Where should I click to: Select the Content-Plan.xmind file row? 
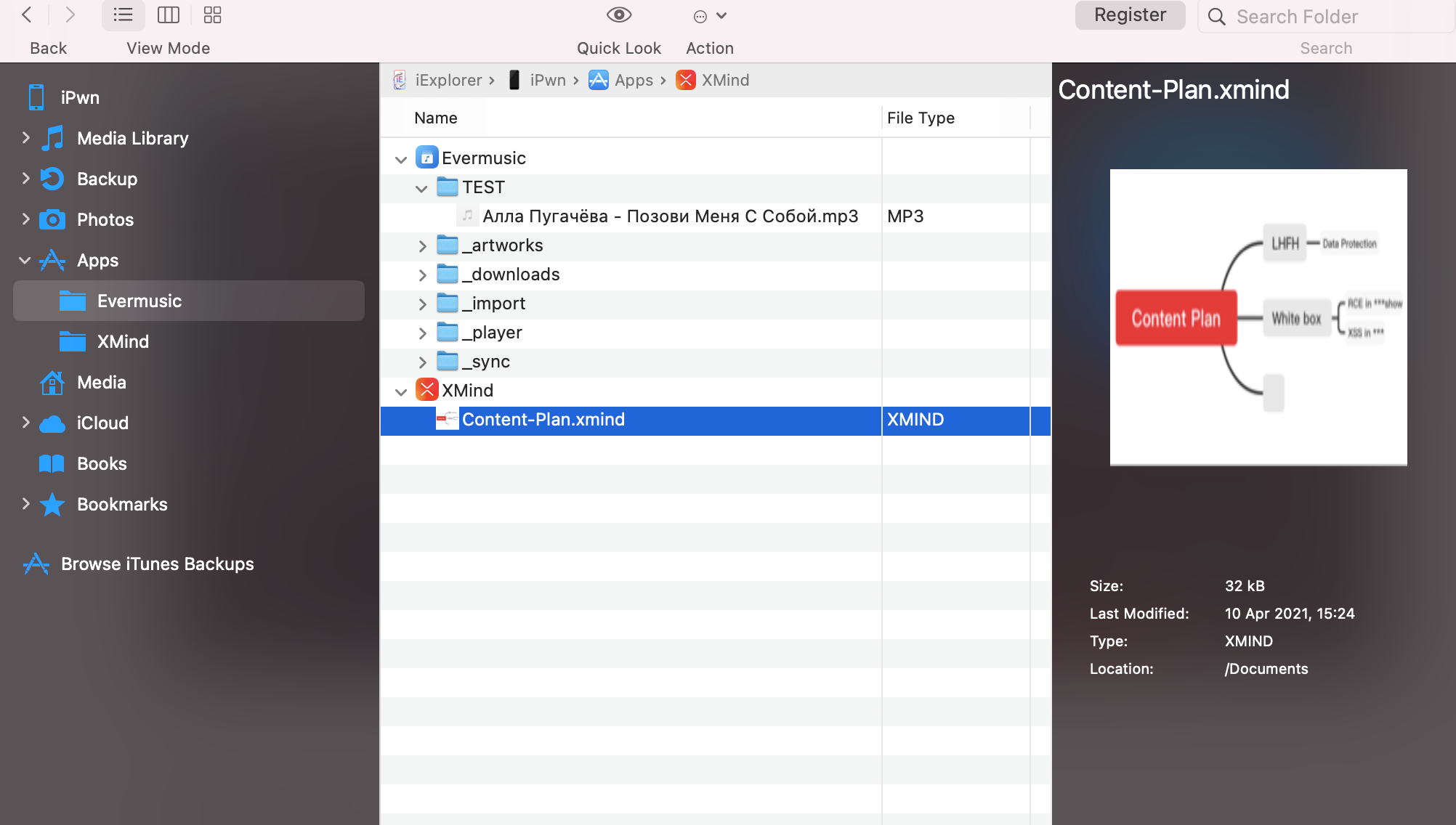coord(715,420)
